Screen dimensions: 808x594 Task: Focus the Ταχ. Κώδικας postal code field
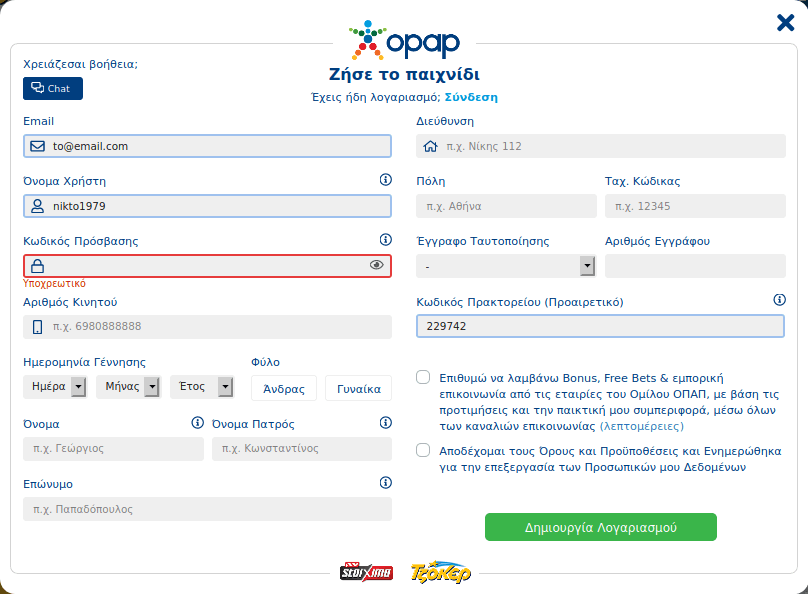pyautogui.click(x=695, y=206)
